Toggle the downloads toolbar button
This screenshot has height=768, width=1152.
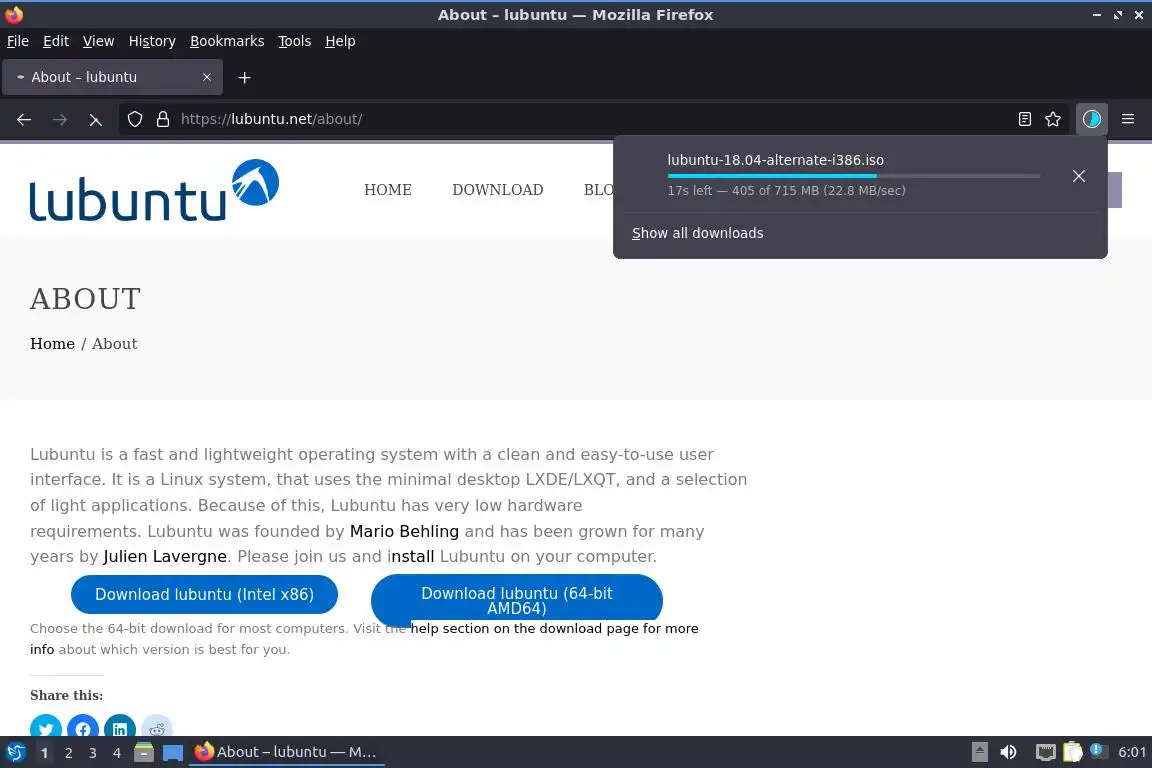(1092, 119)
